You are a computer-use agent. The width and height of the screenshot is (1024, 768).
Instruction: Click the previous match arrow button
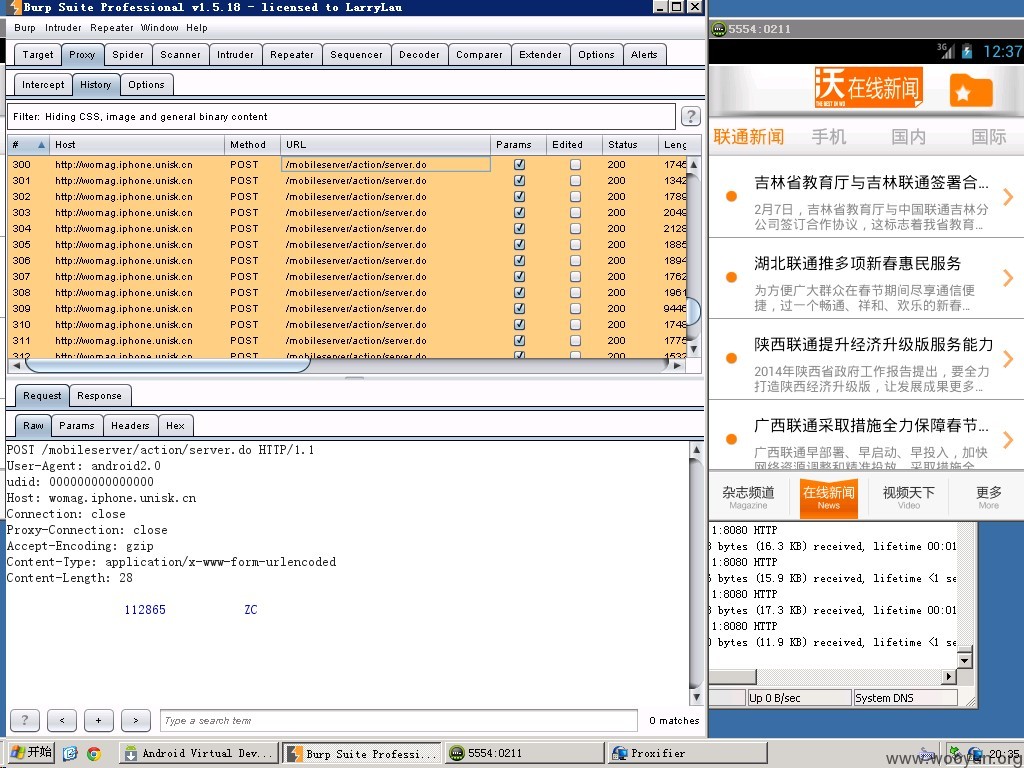tap(62, 720)
